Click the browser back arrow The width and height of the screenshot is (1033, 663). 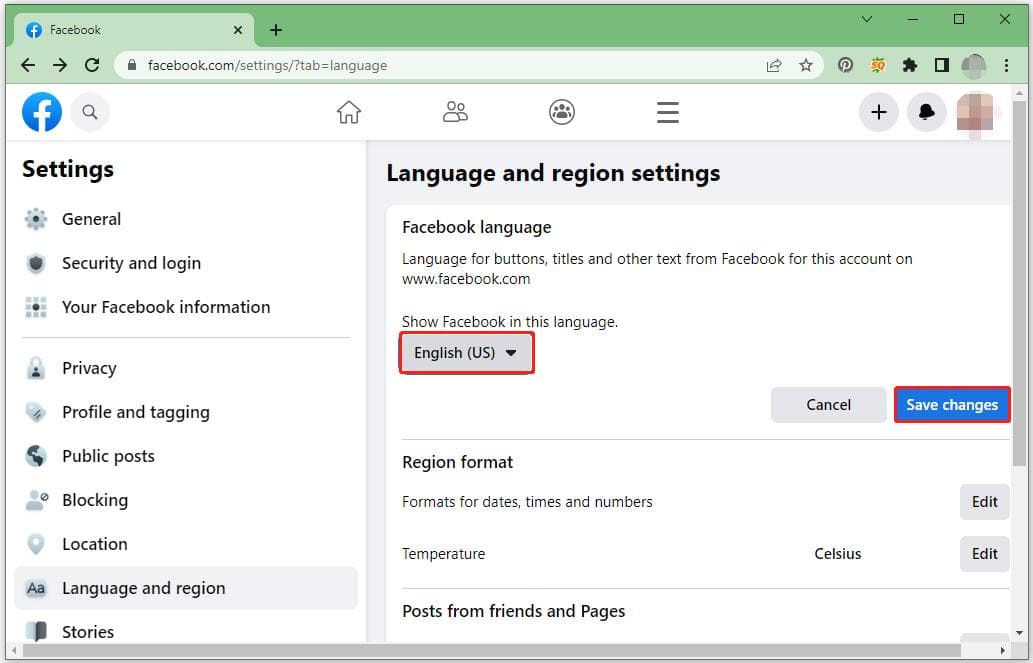tap(28, 65)
